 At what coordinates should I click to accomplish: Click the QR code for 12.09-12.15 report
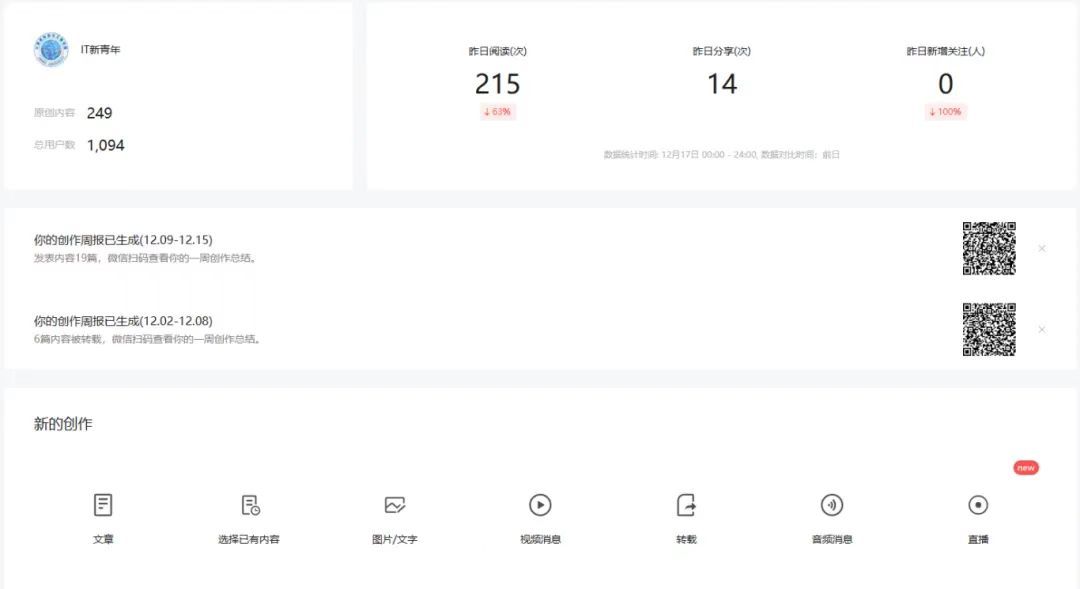pyautogui.click(x=989, y=248)
